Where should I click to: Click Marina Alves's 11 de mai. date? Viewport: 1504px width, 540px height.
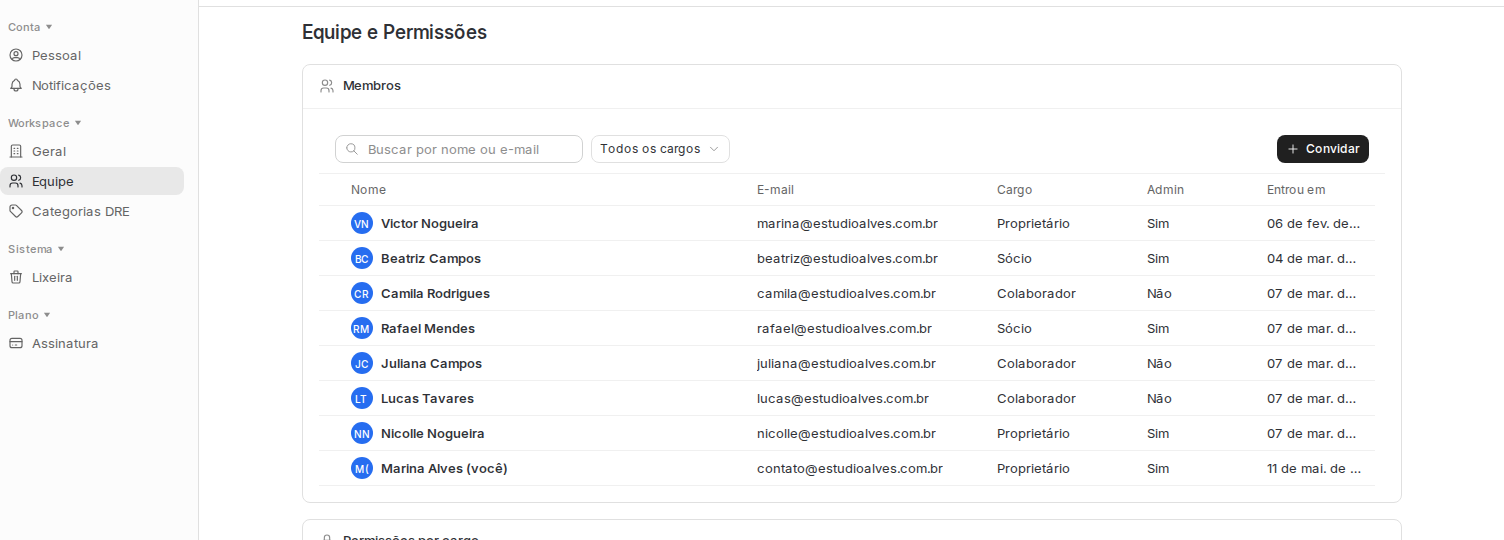click(1314, 468)
